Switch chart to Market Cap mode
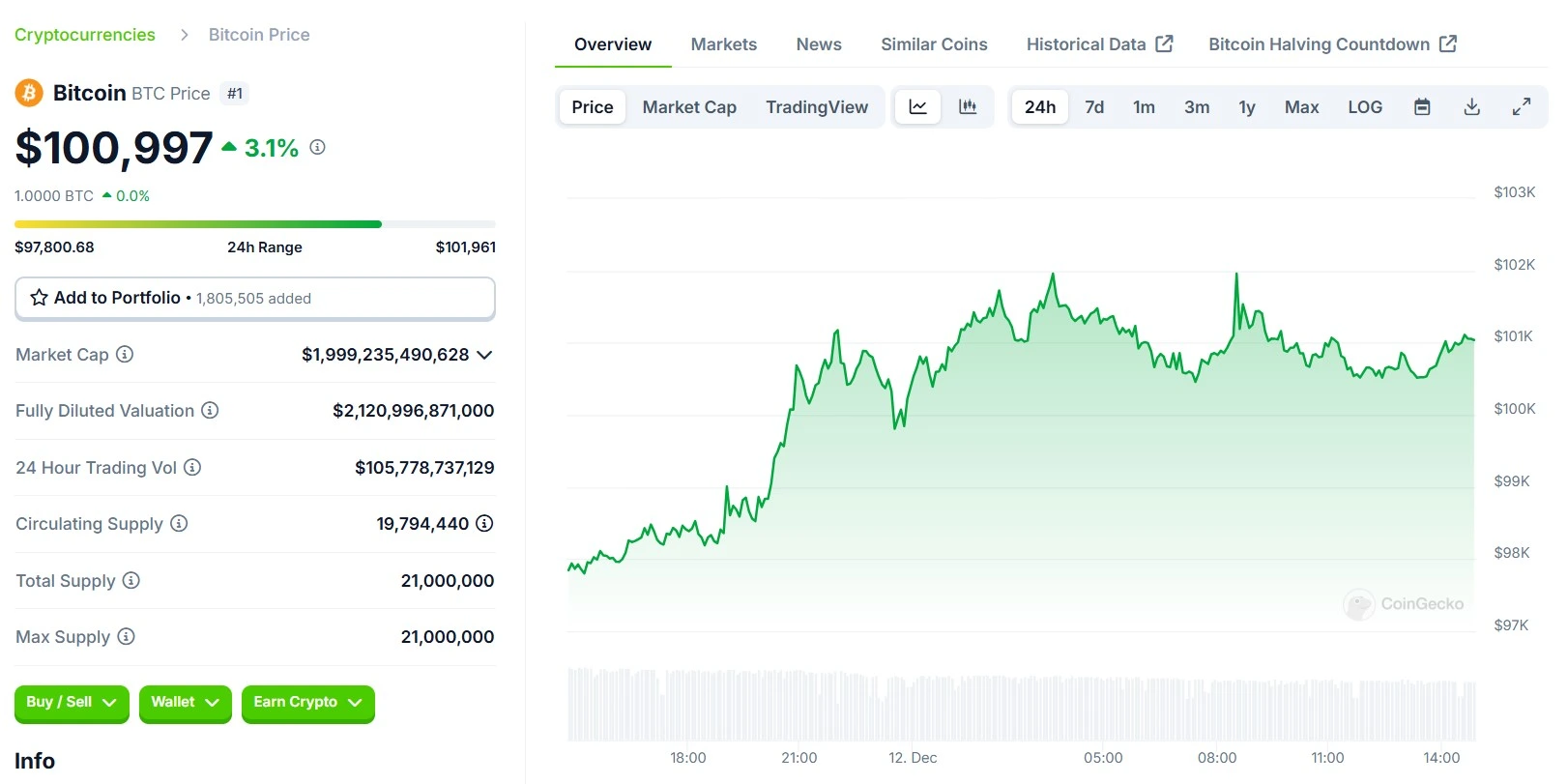 689,107
